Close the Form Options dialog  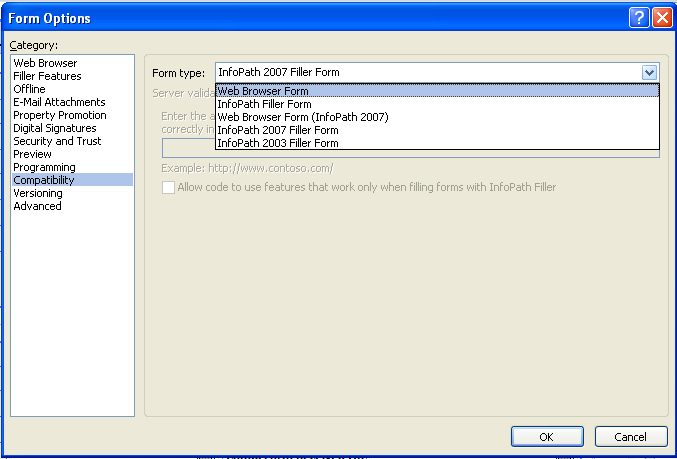662,18
